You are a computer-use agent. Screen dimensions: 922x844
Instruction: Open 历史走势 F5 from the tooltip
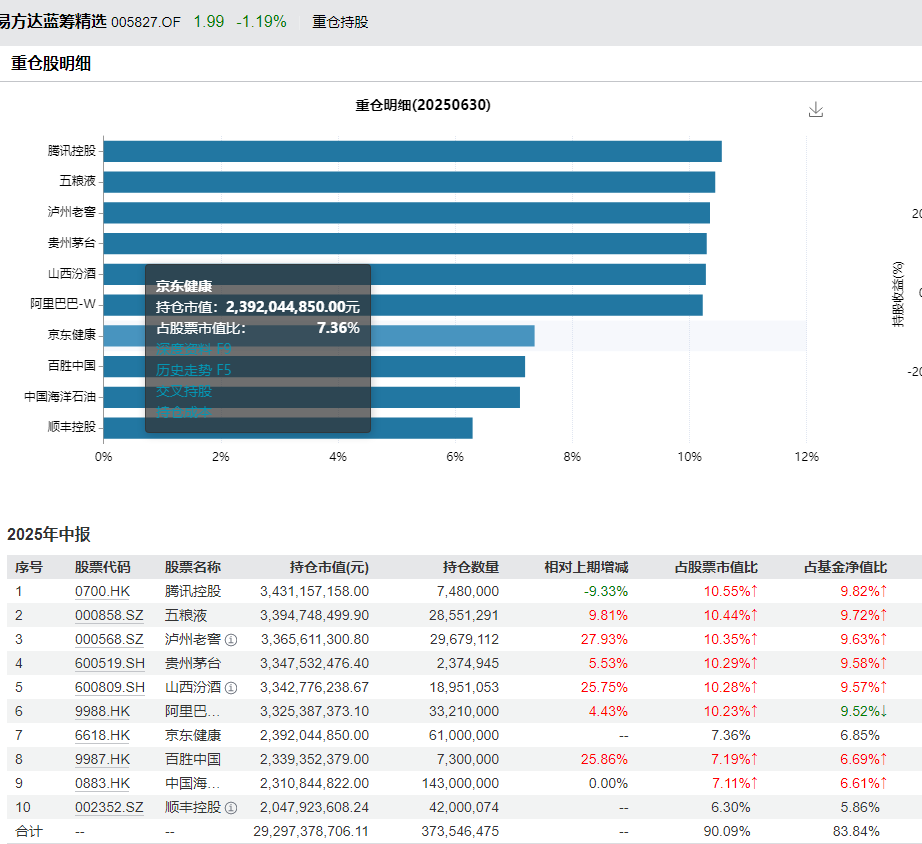pos(191,369)
